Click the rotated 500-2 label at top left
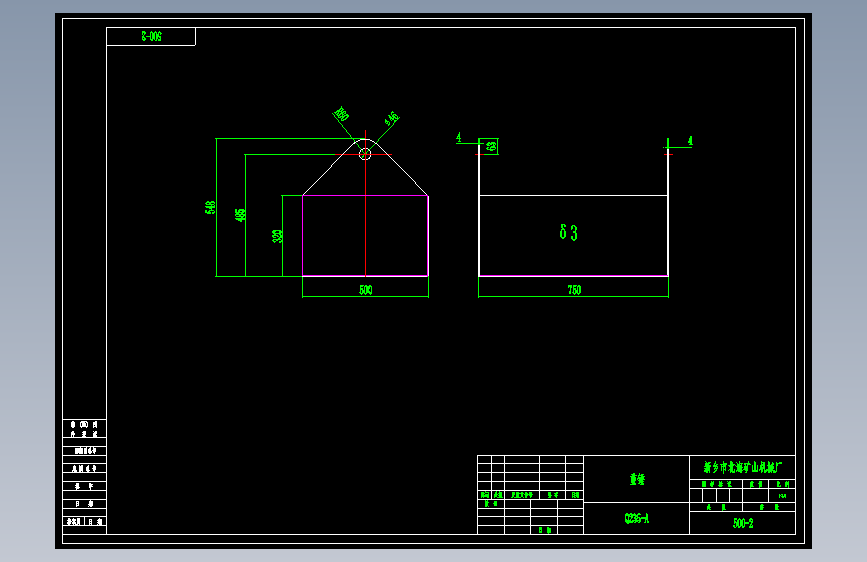867x562 pixels. point(151,37)
